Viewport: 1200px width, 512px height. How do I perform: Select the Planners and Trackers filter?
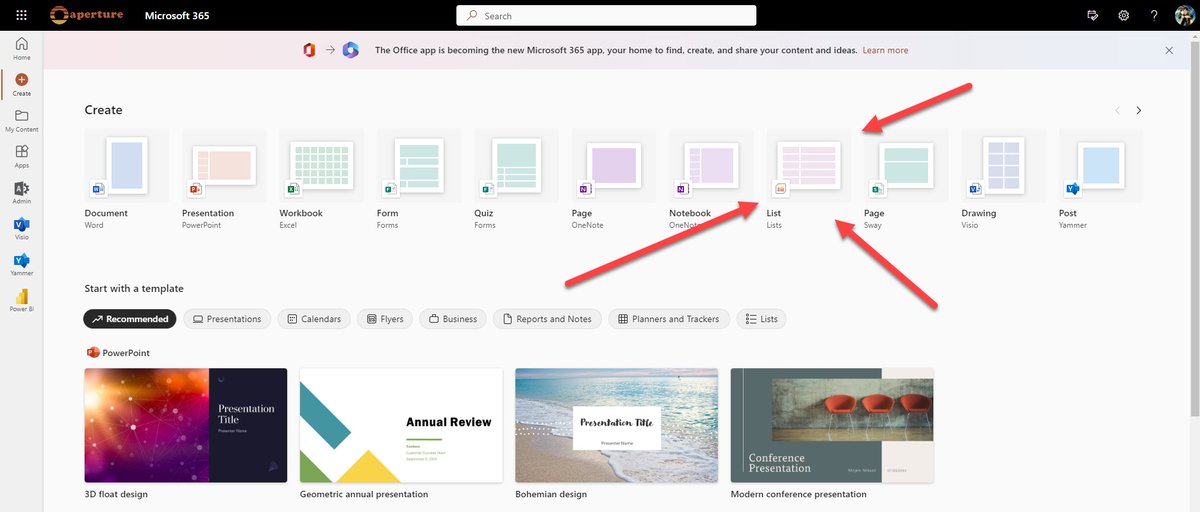(669, 319)
